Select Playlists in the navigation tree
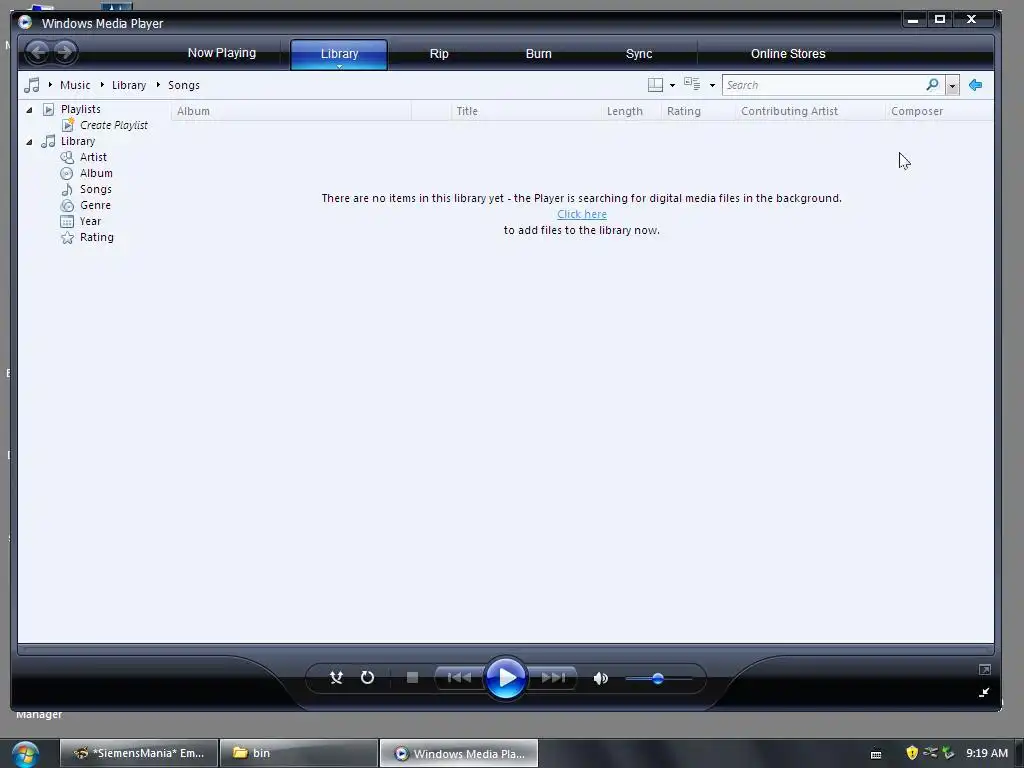 click(80, 109)
